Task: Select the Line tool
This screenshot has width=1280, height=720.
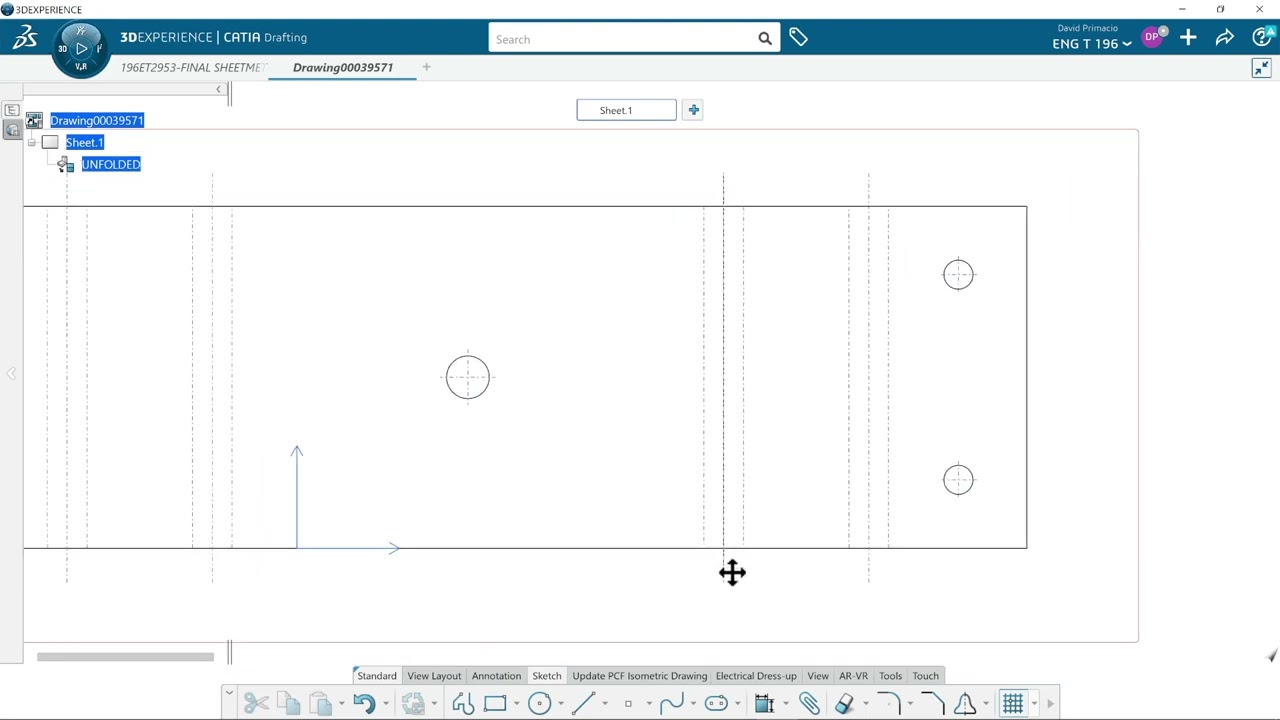Action: (584, 704)
